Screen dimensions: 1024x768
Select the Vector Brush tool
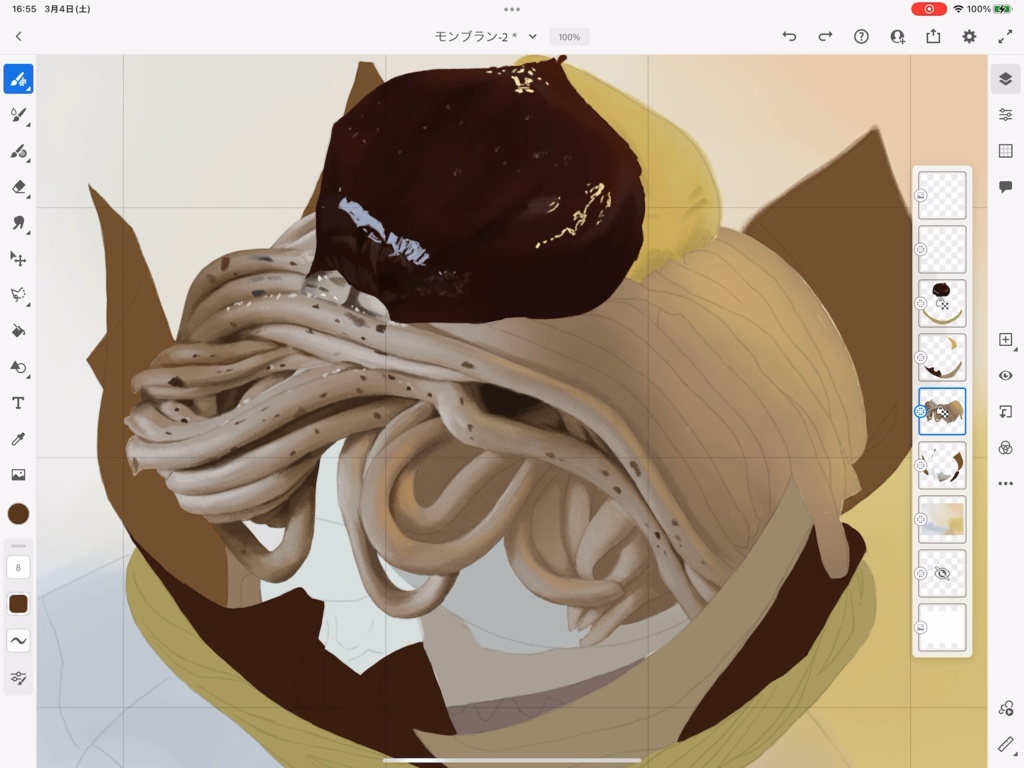[18, 152]
